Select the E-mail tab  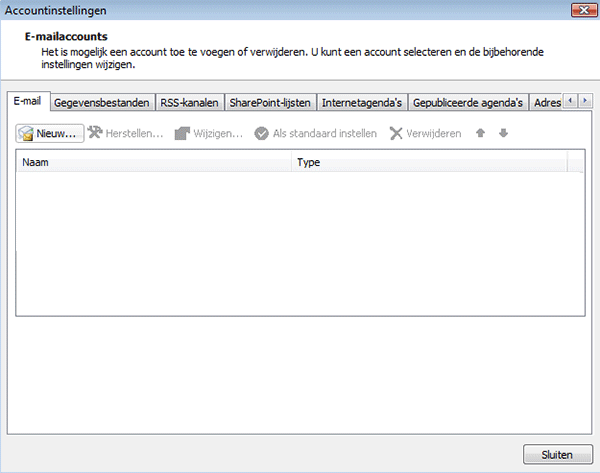coord(27,101)
